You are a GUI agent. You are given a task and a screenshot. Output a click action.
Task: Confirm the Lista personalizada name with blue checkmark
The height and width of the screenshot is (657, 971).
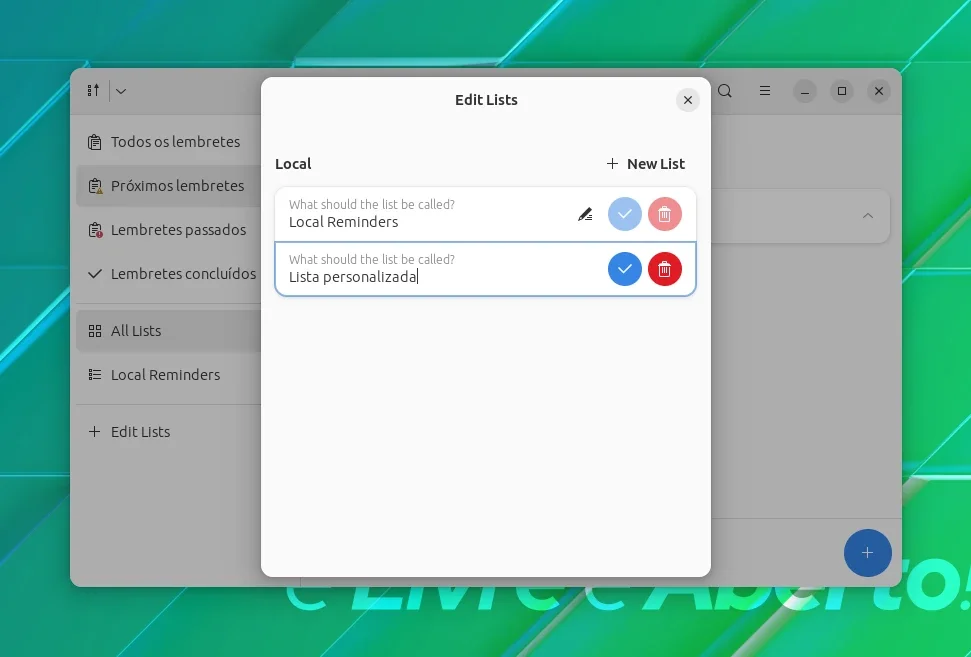(x=624, y=269)
